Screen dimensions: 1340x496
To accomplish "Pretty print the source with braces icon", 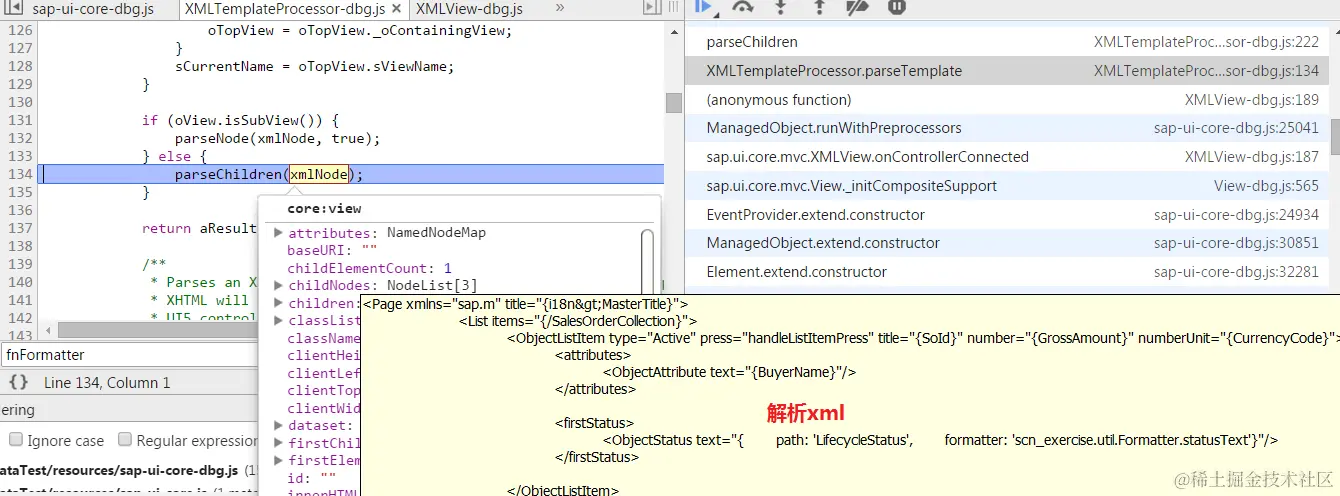I will 18,383.
